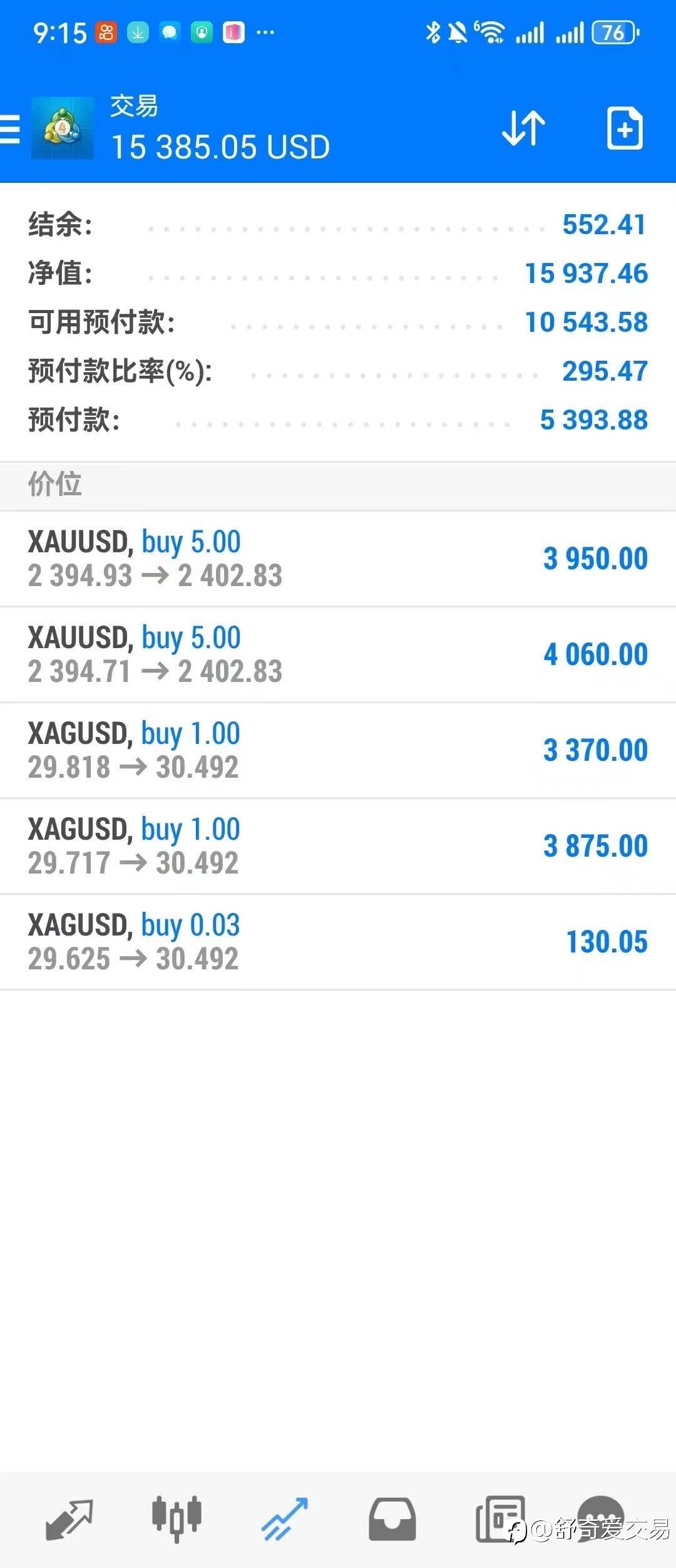Tap the 15 385.05 USD header title
The height and width of the screenshot is (1568, 676).
tap(220, 148)
